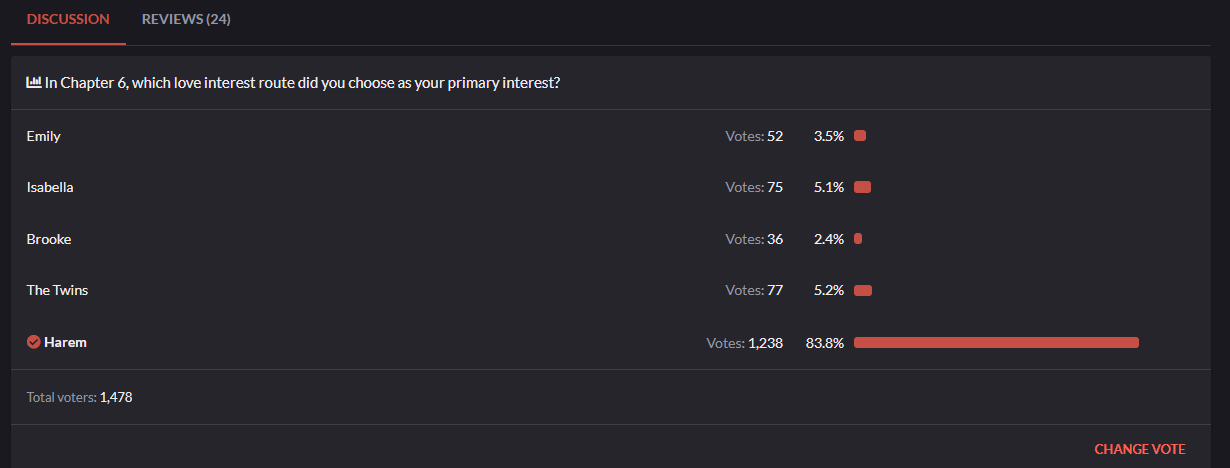1230x468 pixels.
Task: Click Harem's 1,238 votes count
Action: click(x=765, y=343)
